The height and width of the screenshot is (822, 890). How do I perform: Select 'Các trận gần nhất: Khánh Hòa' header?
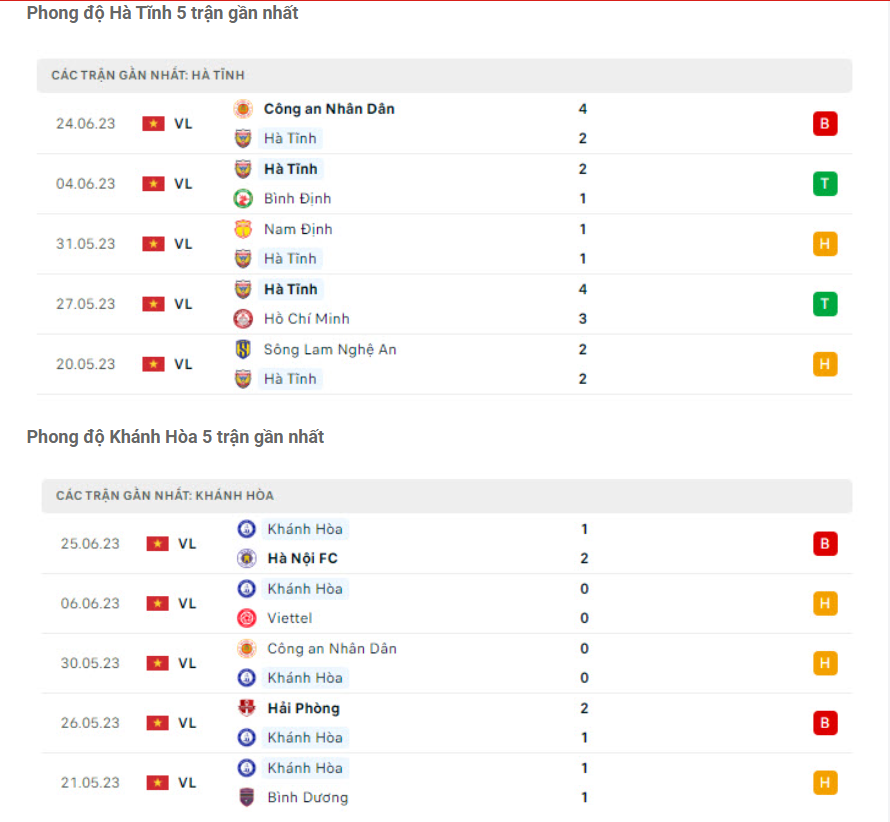(165, 495)
